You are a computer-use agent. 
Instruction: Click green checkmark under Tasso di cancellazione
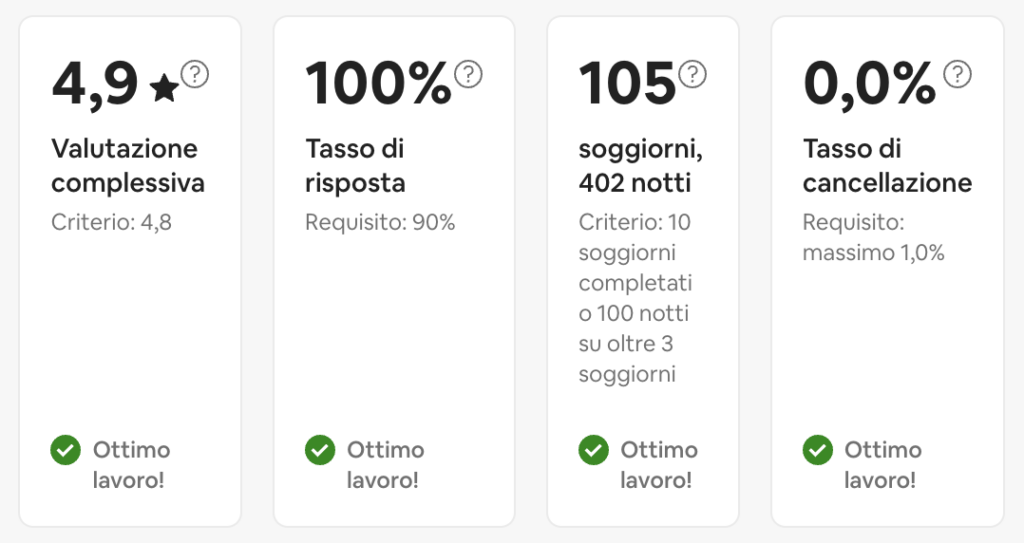pyautogui.click(x=818, y=451)
